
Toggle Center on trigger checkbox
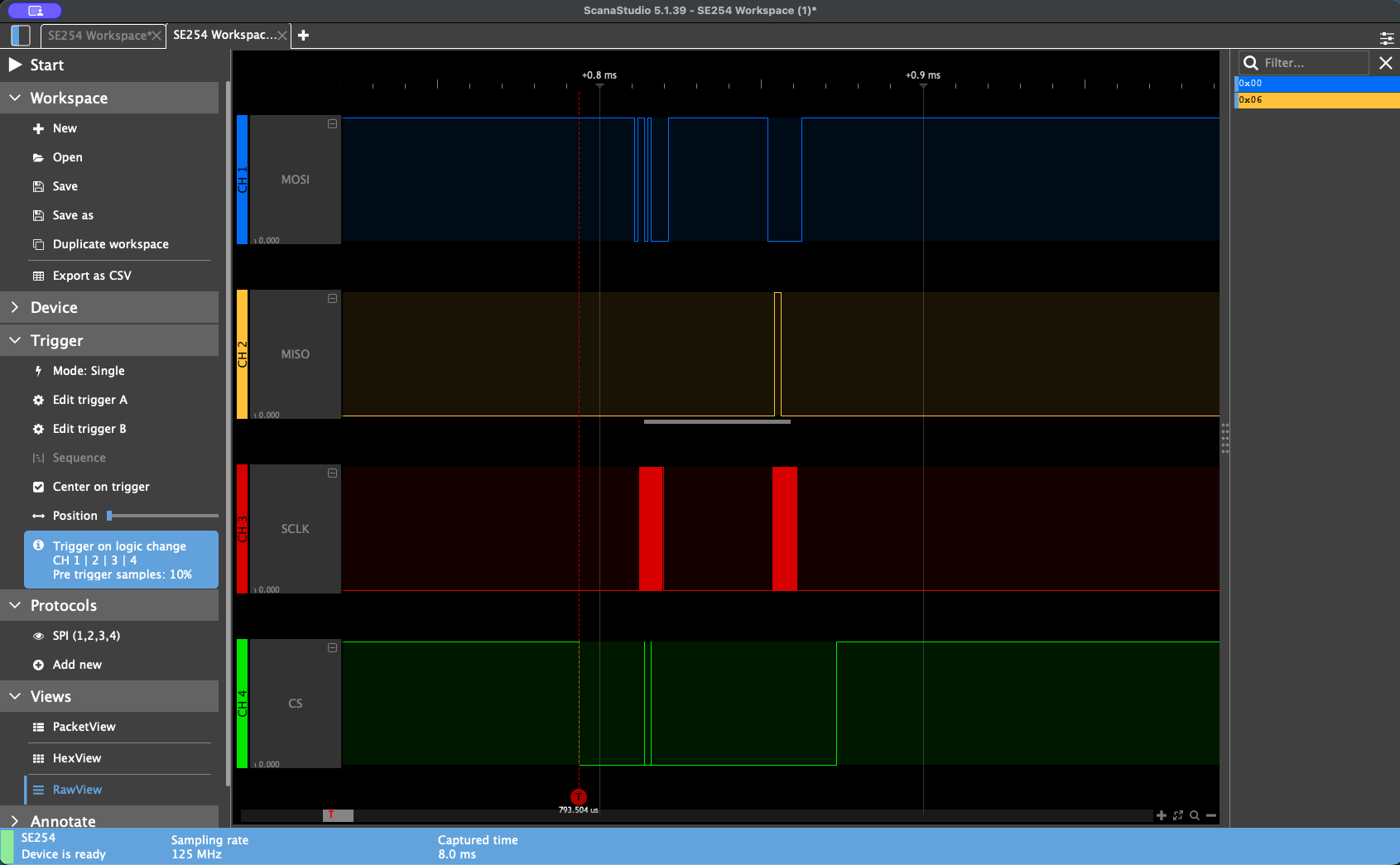38,487
